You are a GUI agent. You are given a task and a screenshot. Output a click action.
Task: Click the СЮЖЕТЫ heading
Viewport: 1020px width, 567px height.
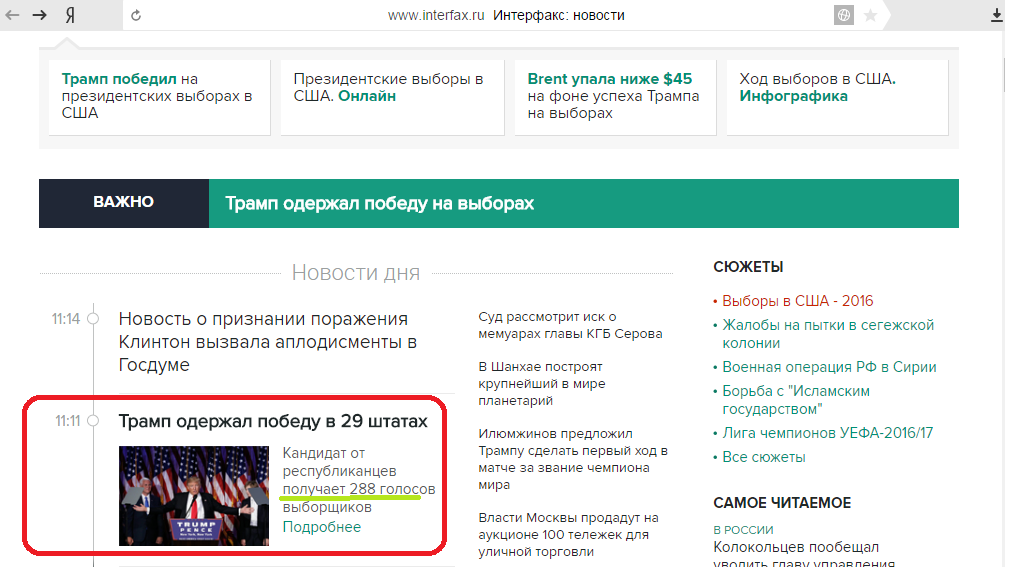[748, 267]
